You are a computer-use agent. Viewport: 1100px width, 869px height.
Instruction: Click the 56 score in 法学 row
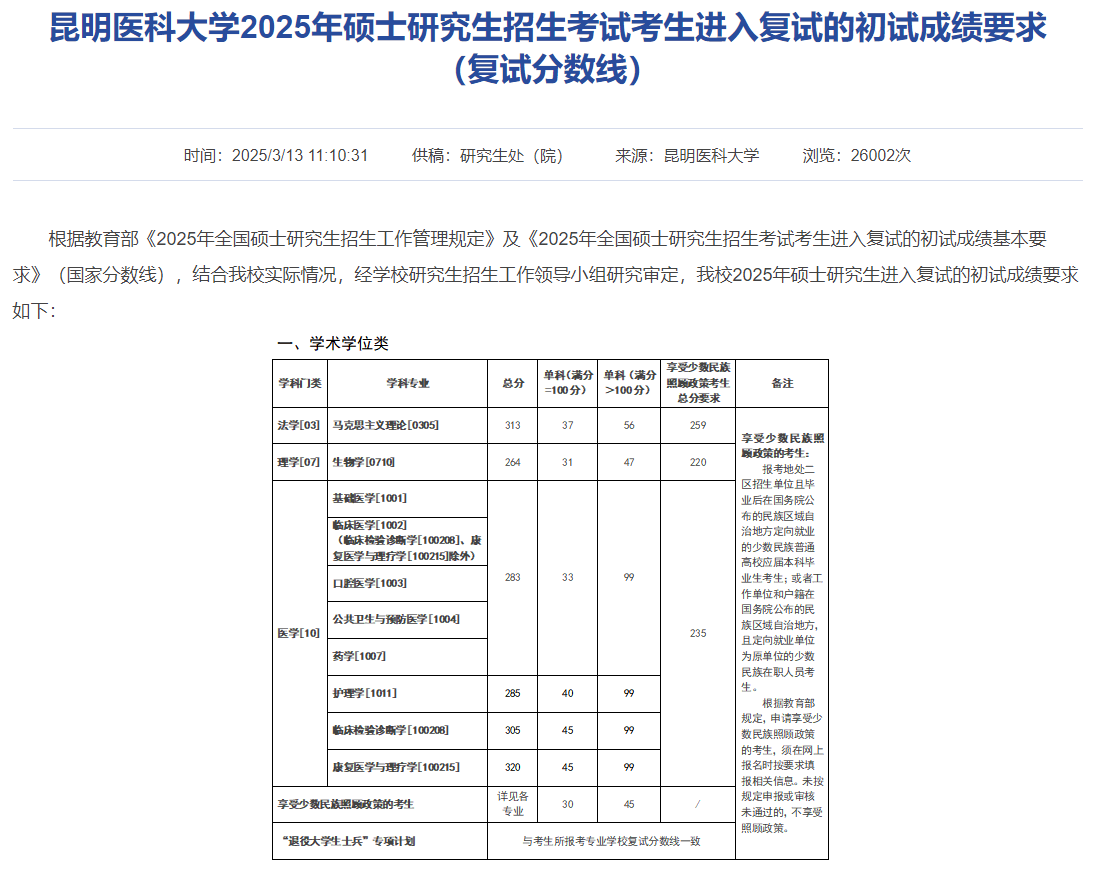[x=629, y=425]
